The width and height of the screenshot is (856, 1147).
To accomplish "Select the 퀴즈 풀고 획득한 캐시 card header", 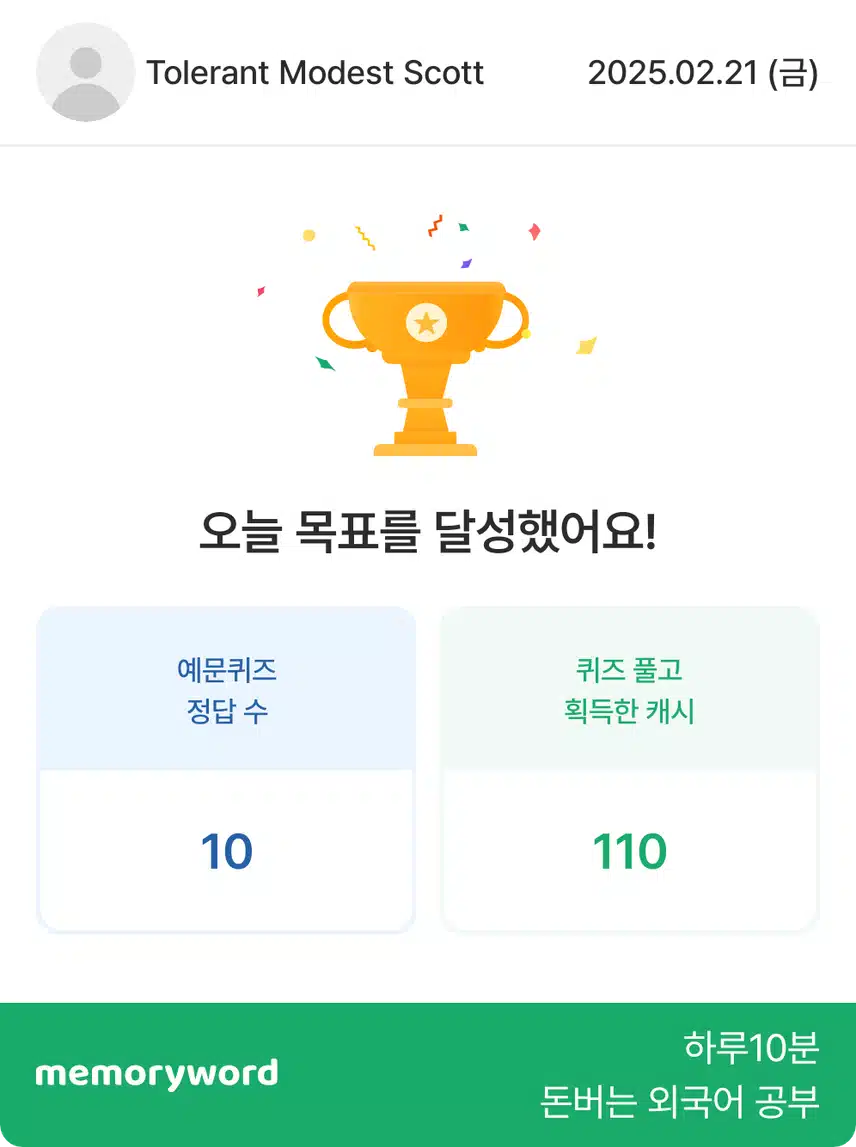I will coord(629,689).
